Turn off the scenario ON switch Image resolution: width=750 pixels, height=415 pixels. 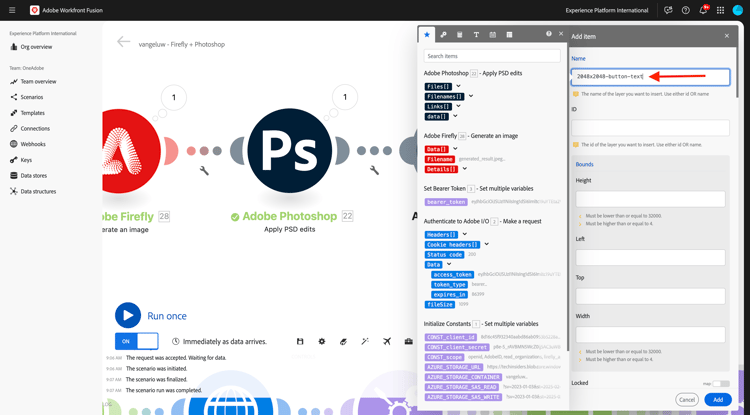point(136,341)
